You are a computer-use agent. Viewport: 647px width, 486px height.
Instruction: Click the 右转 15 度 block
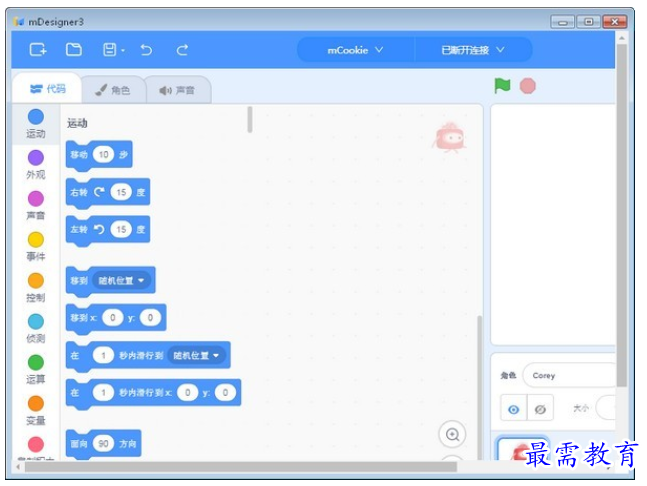click(108, 193)
